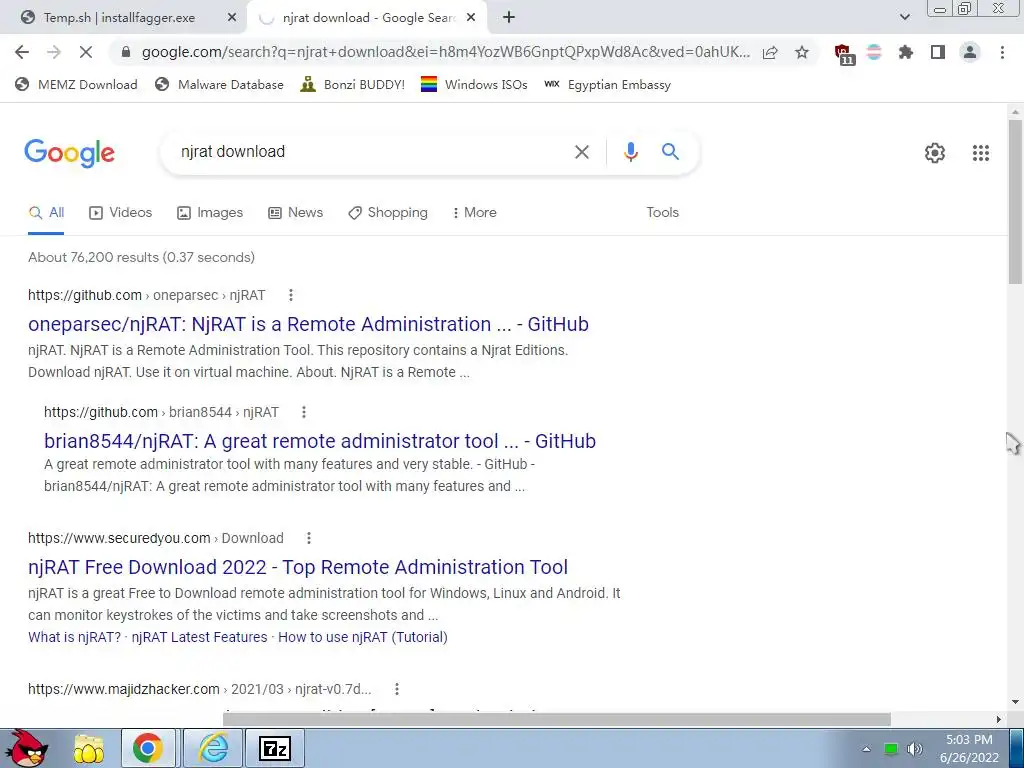
Task: Stop loading the page
Action: pos(86,52)
